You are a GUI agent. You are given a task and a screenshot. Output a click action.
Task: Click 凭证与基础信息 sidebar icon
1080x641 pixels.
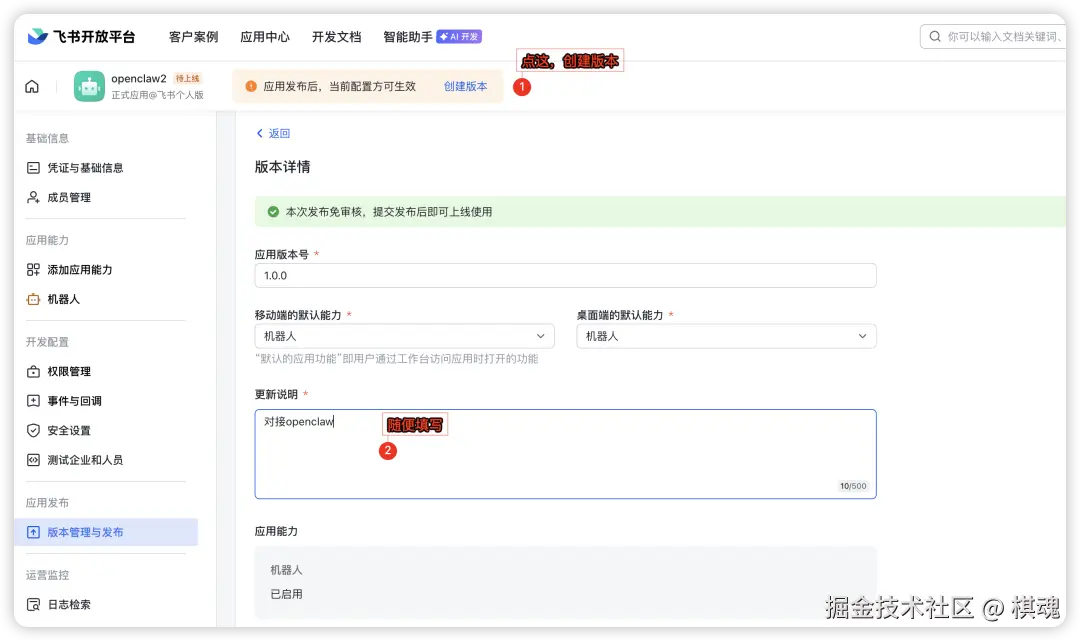pos(33,168)
